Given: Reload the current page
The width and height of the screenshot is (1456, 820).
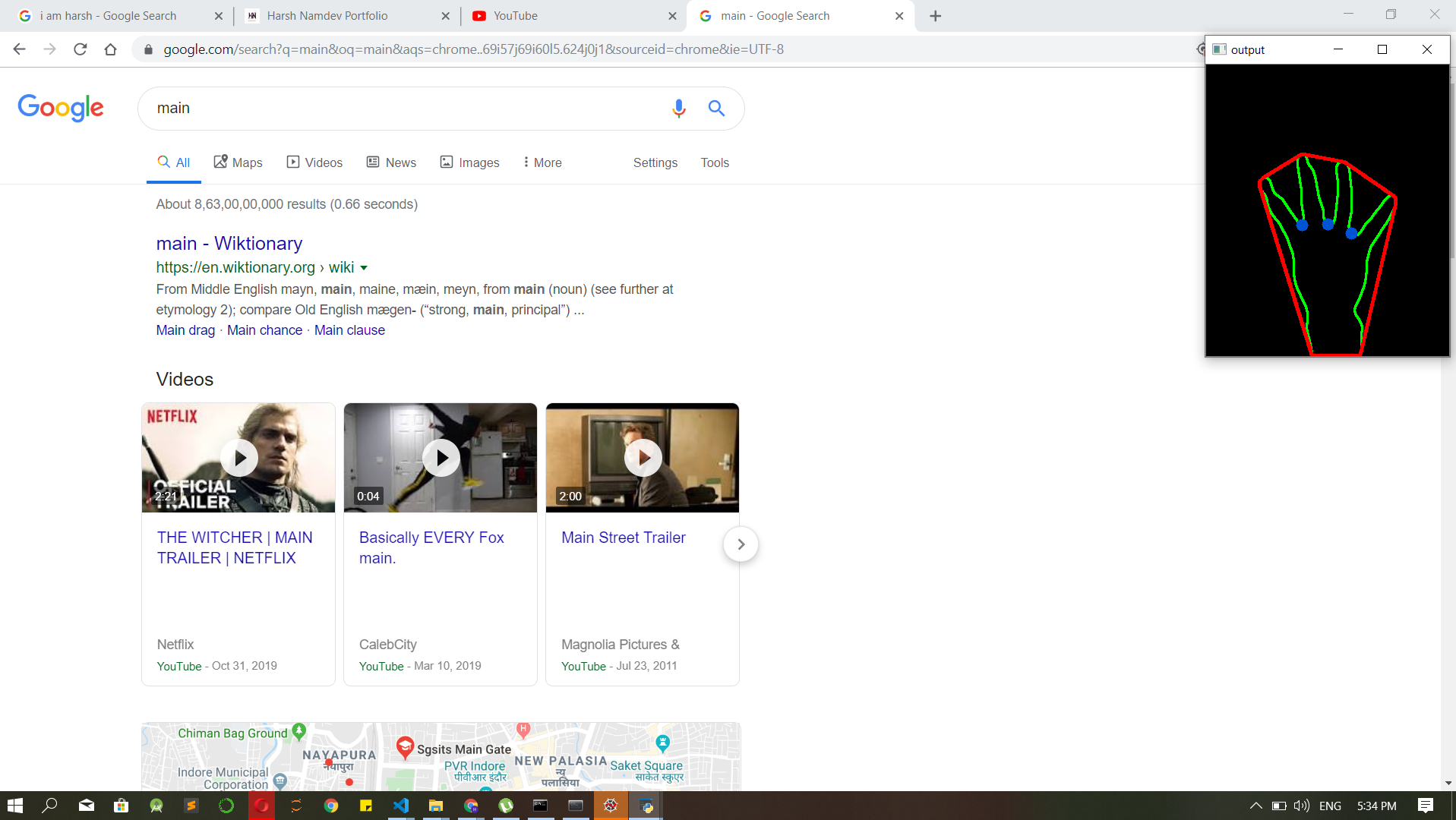Looking at the screenshot, I should (x=81, y=49).
